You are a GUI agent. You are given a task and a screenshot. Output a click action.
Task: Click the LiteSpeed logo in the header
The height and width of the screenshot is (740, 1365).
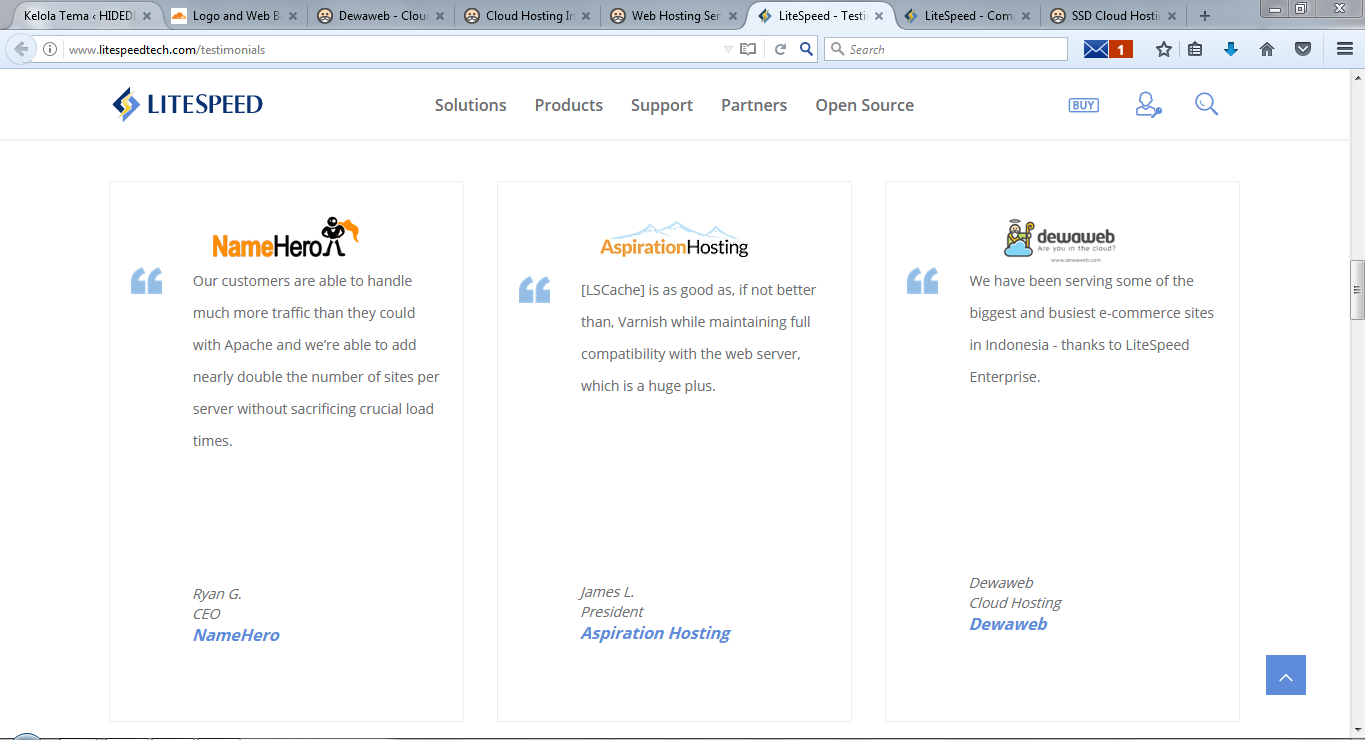tap(187, 105)
